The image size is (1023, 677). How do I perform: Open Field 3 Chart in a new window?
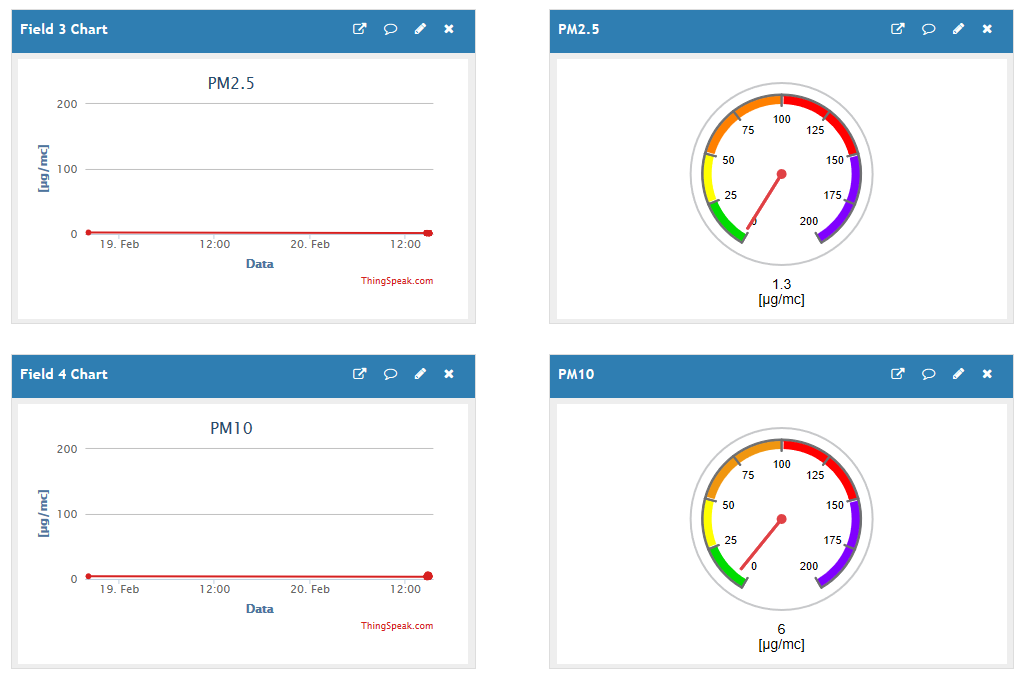(359, 29)
